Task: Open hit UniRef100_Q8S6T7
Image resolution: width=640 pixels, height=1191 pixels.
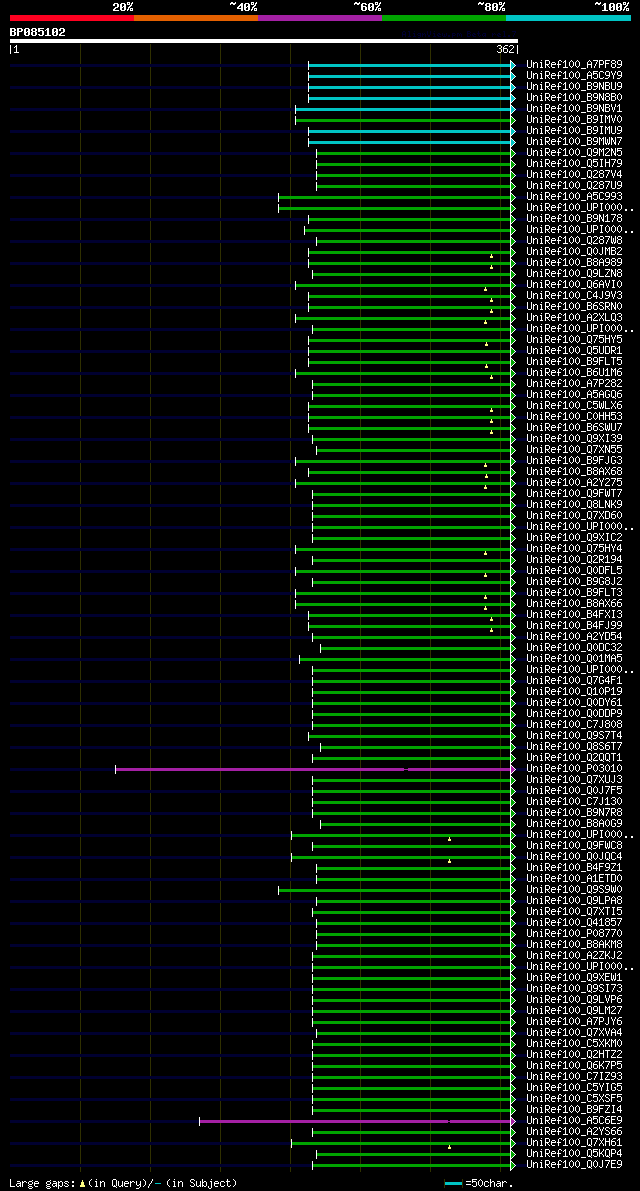Action: pyautogui.click(x=574, y=747)
